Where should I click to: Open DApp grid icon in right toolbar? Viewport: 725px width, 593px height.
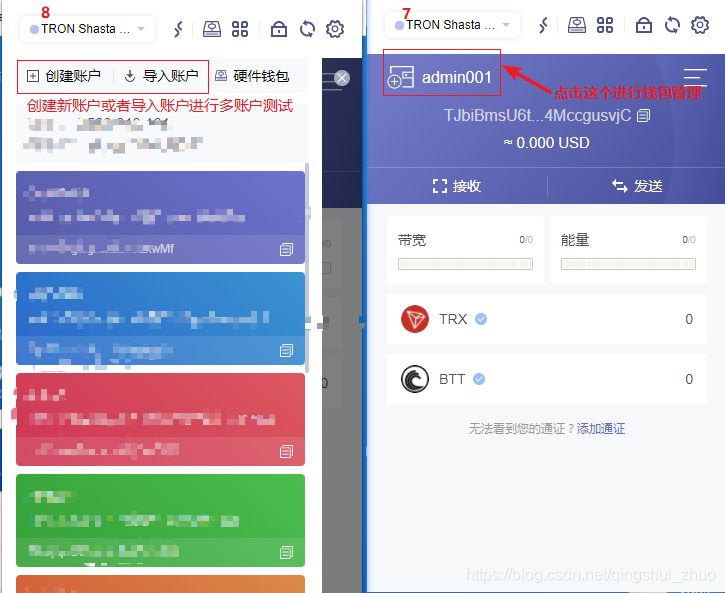tap(605, 25)
